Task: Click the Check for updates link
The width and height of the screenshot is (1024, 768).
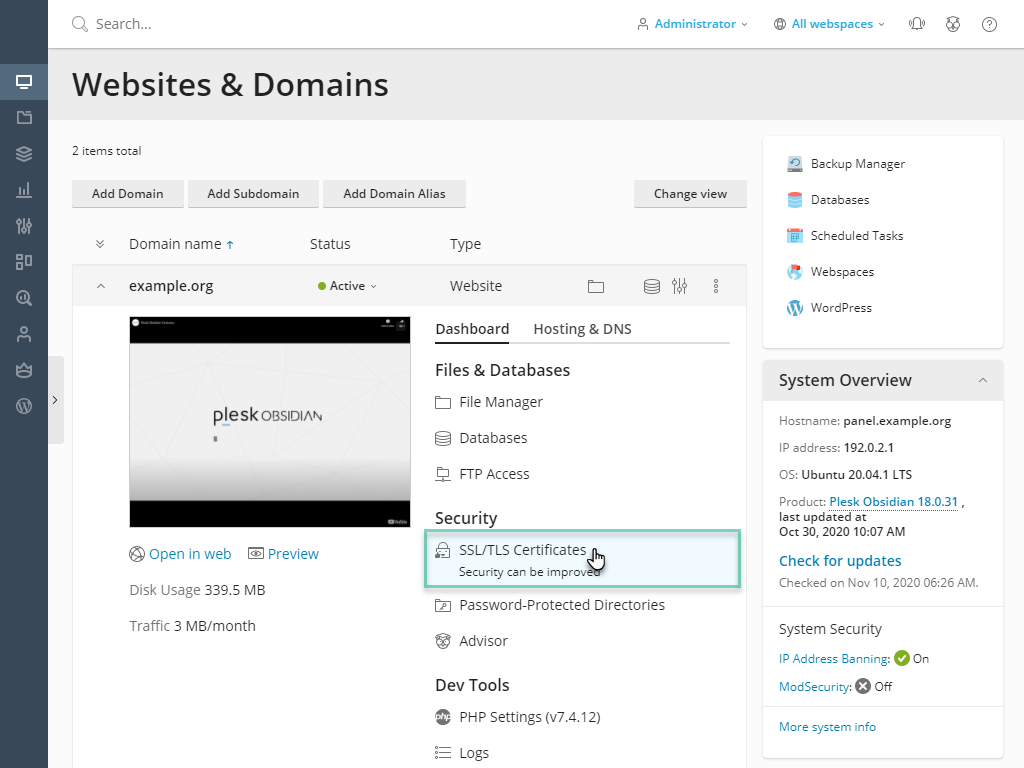Action: [x=840, y=561]
